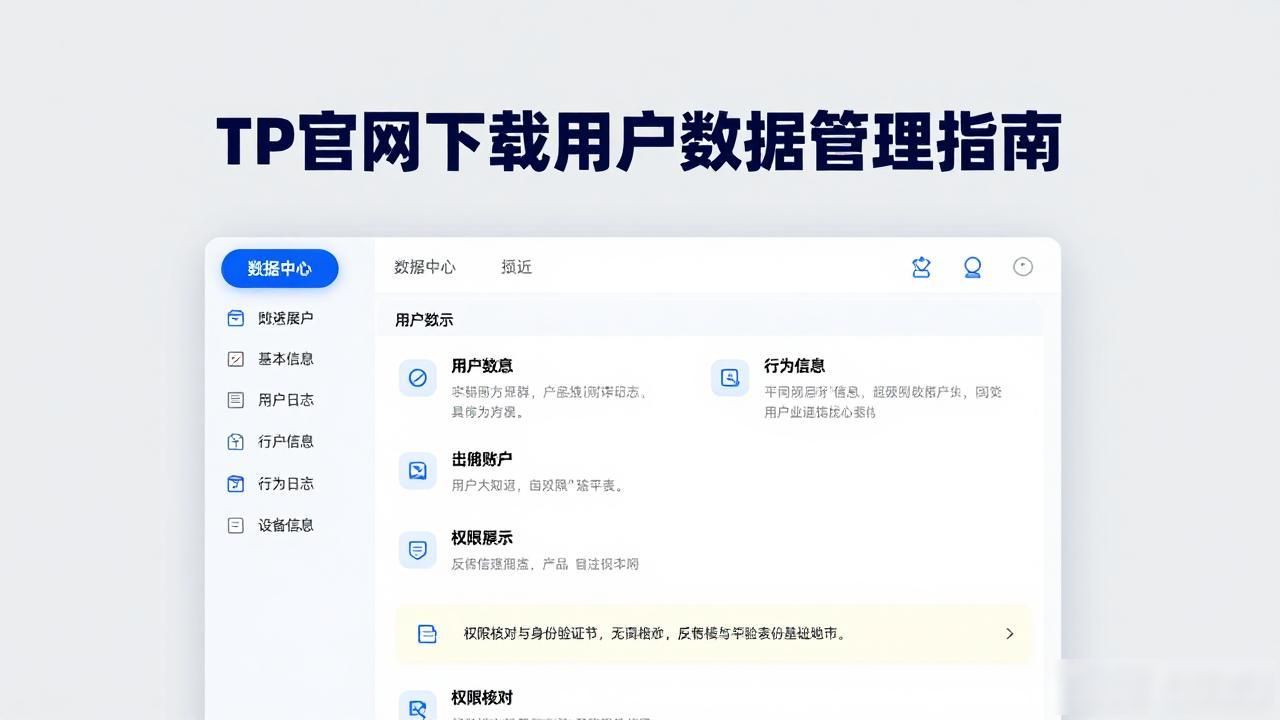This screenshot has height=720, width=1280.
Task: Click the 用户数意 card icon
Action: click(x=418, y=378)
